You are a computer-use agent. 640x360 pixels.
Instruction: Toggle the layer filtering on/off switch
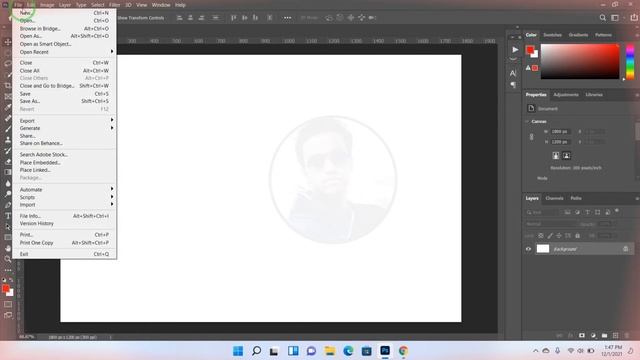pos(617,211)
